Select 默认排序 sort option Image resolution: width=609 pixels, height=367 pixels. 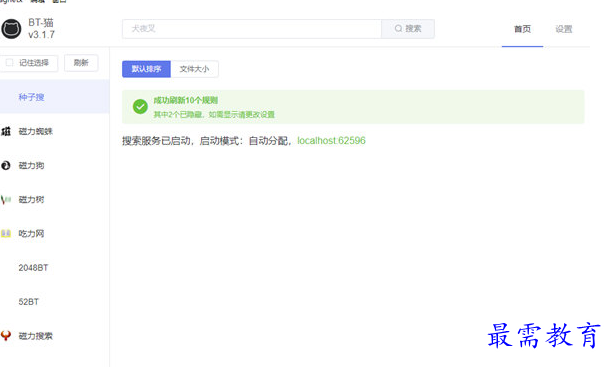click(146, 69)
